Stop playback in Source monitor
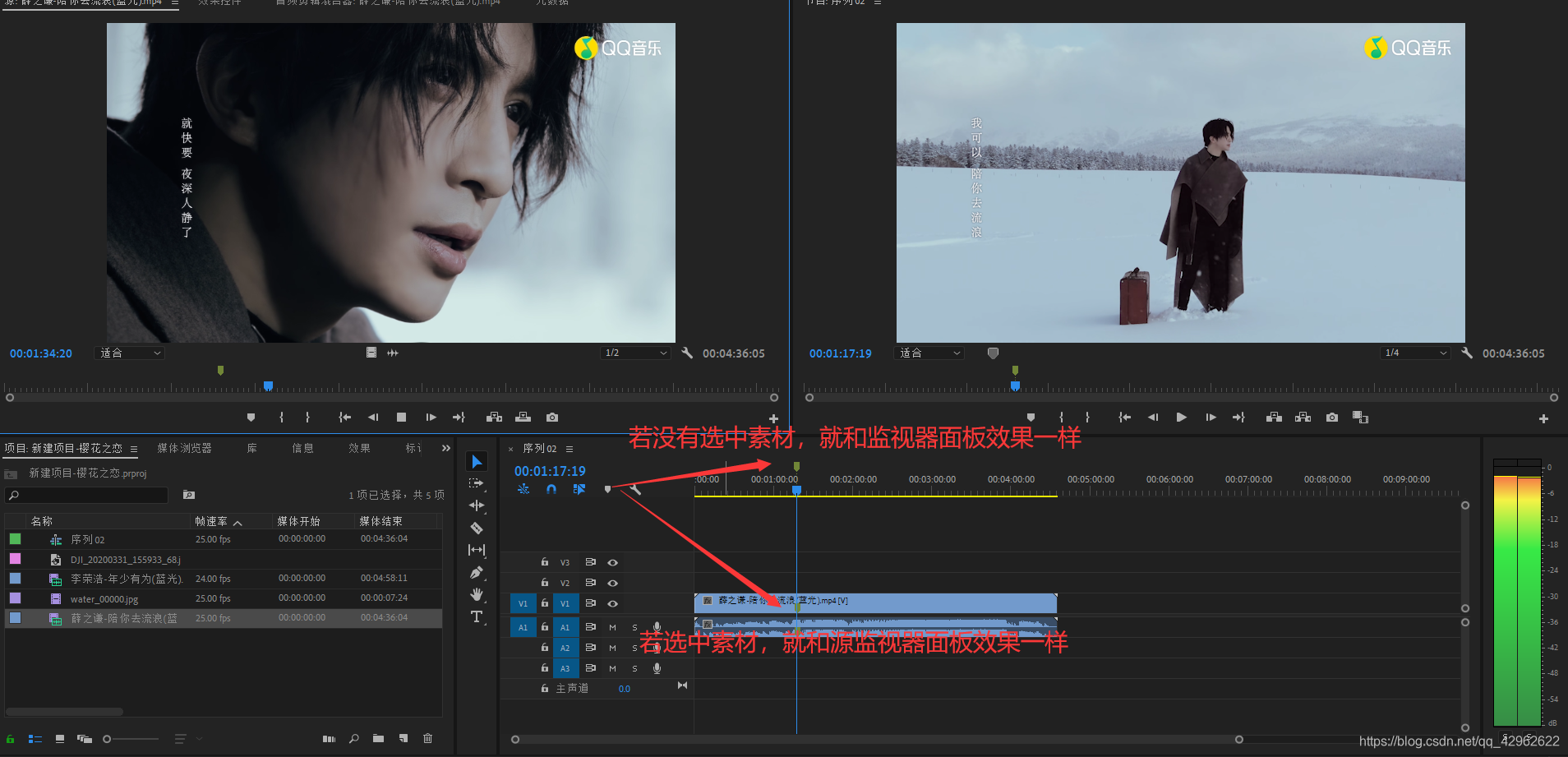The height and width of the screenshot is (757, 1568). coord(401,418)
